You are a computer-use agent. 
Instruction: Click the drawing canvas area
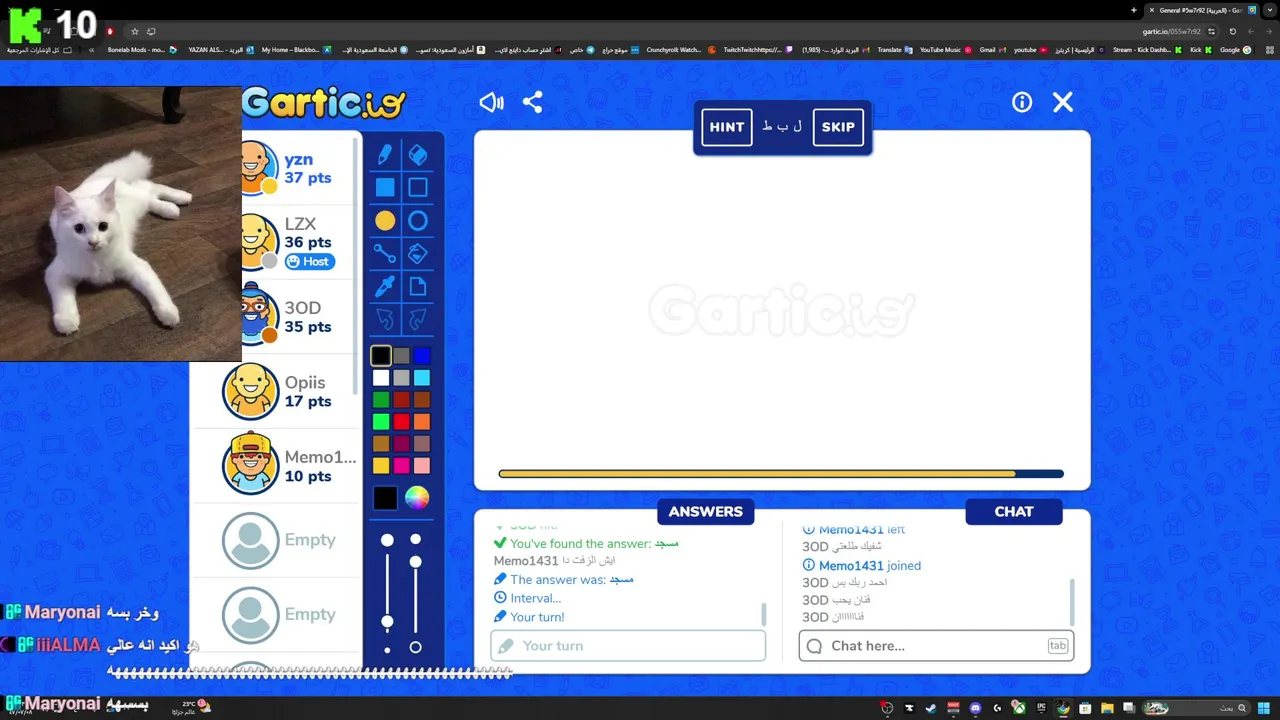click(782, 310)
